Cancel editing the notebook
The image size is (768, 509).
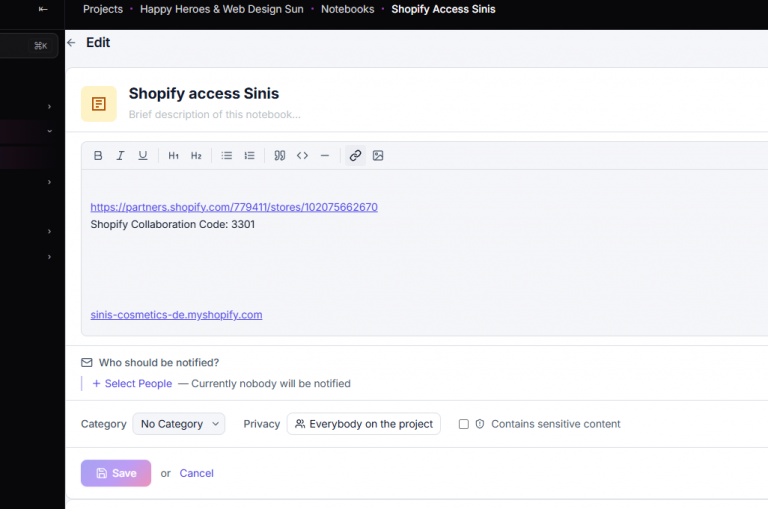pyautogui.click(x=196, y=473)
